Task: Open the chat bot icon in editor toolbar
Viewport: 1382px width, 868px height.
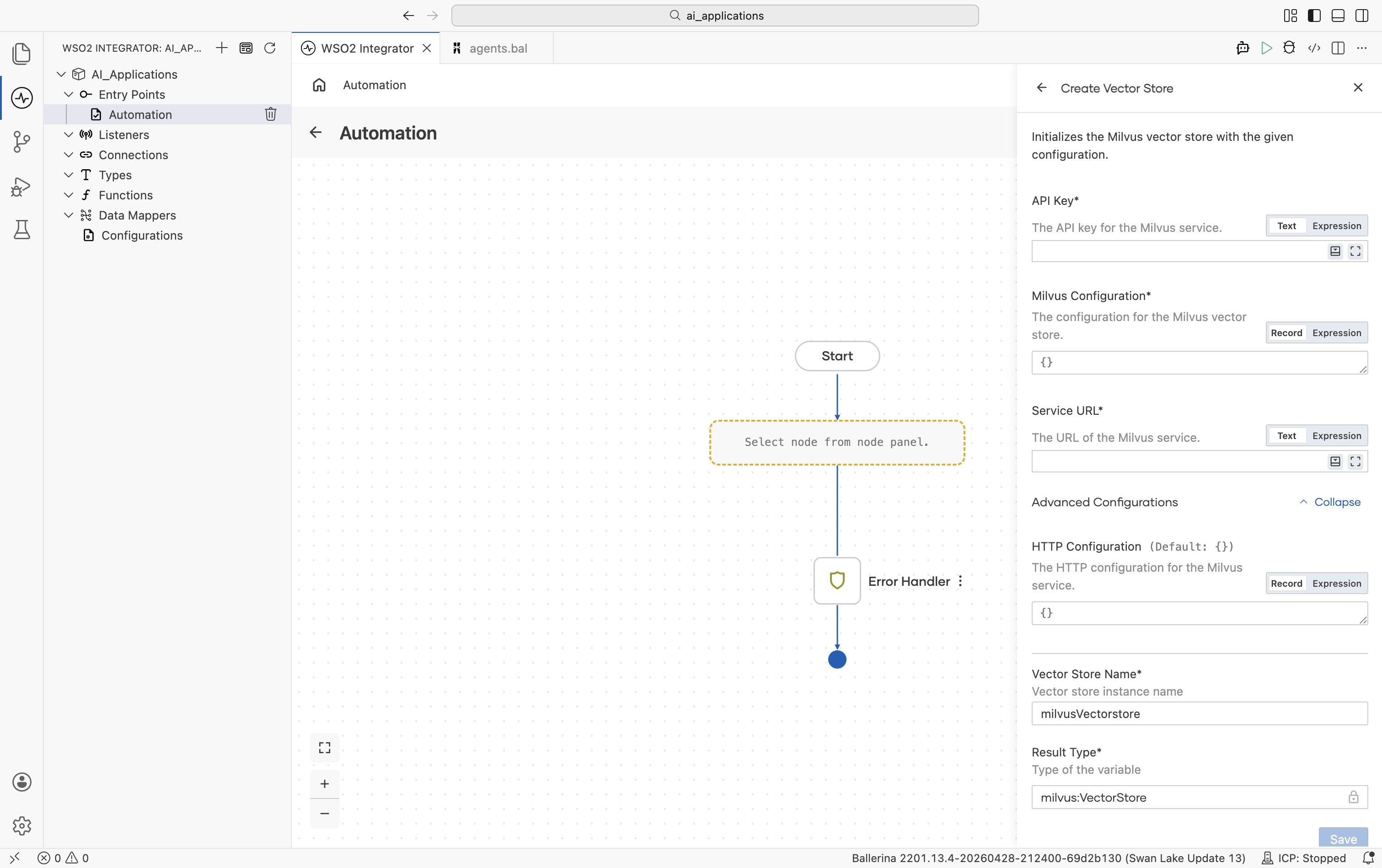Action: 1243,48
